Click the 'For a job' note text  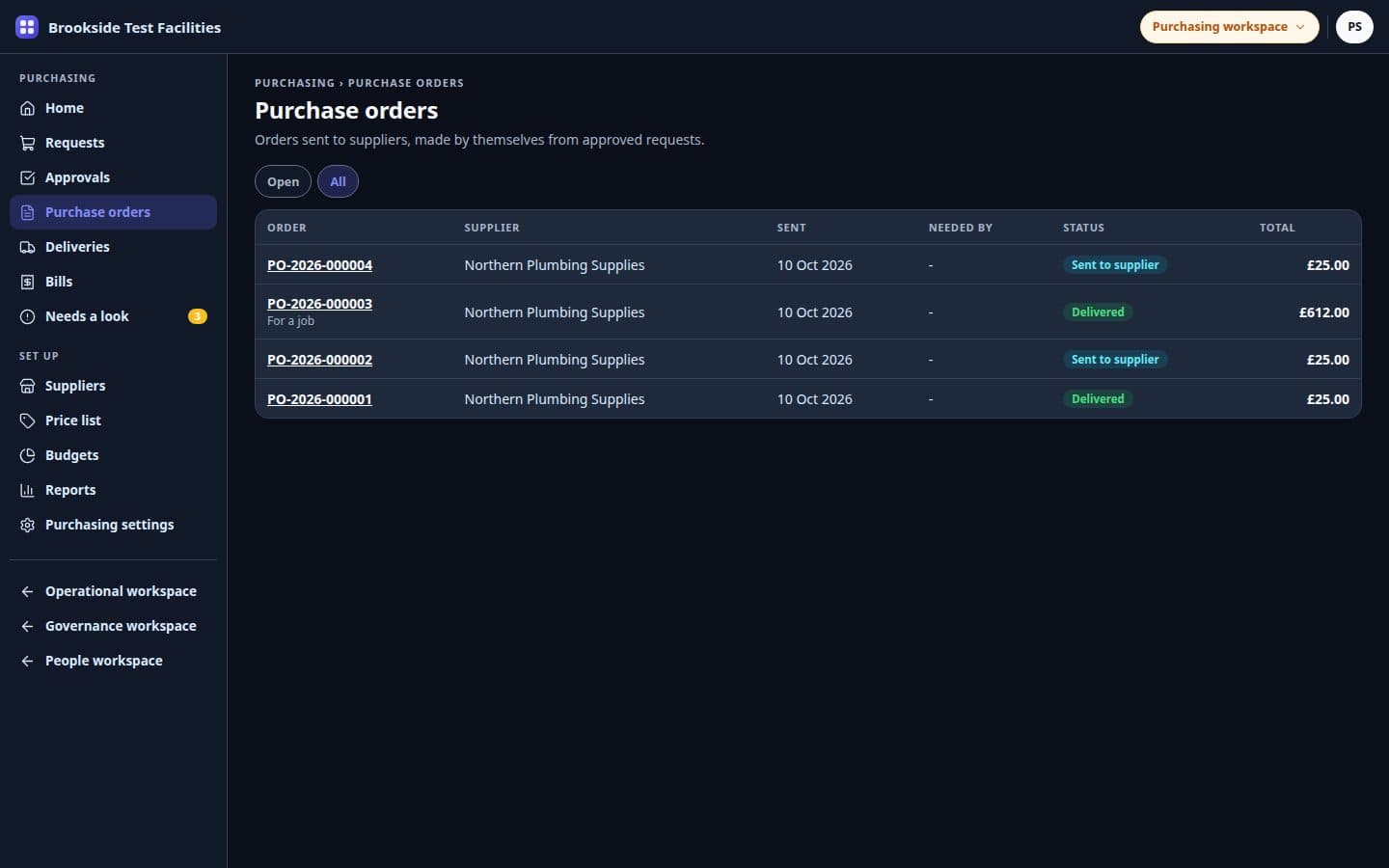pyautogui.click(x=290, y=321)
